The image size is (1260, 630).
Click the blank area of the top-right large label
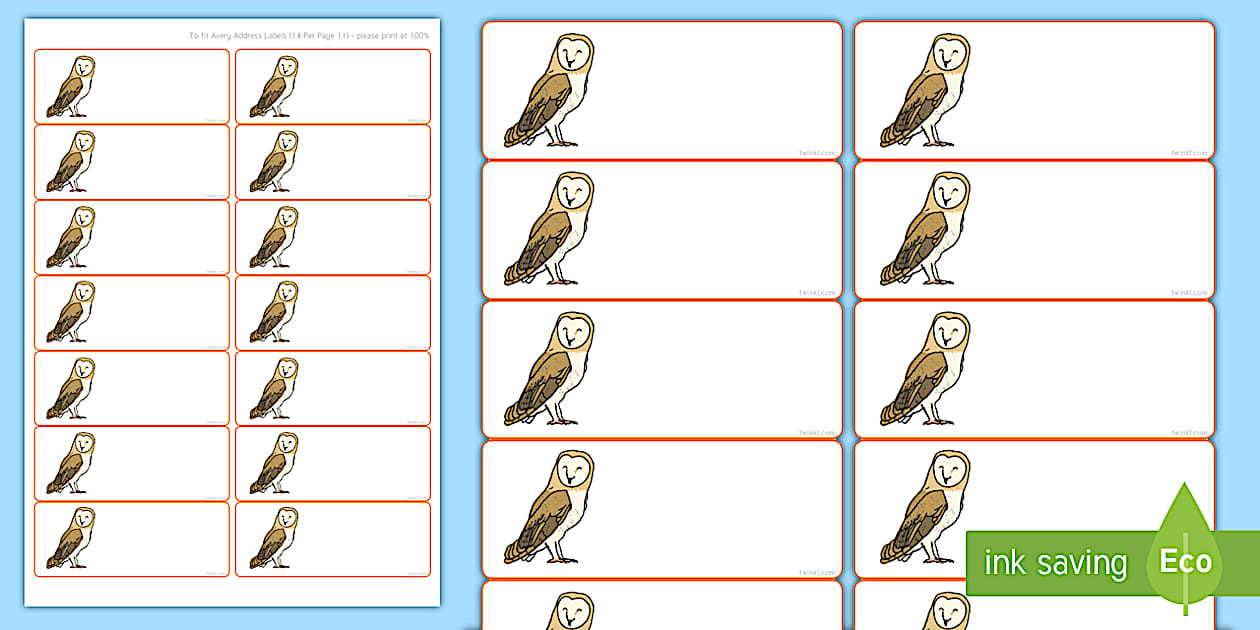[1060, 85]
